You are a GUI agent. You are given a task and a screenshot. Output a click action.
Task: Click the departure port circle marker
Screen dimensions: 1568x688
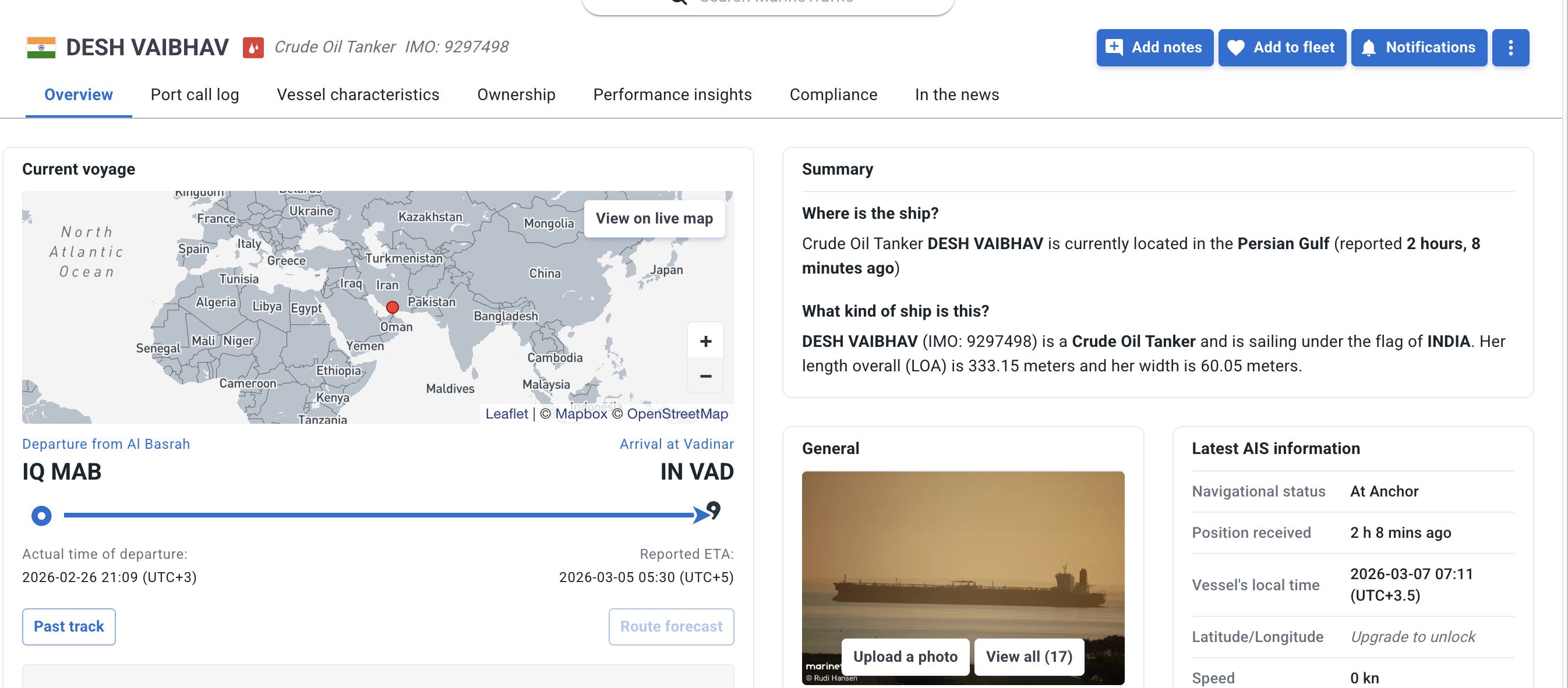41,516
